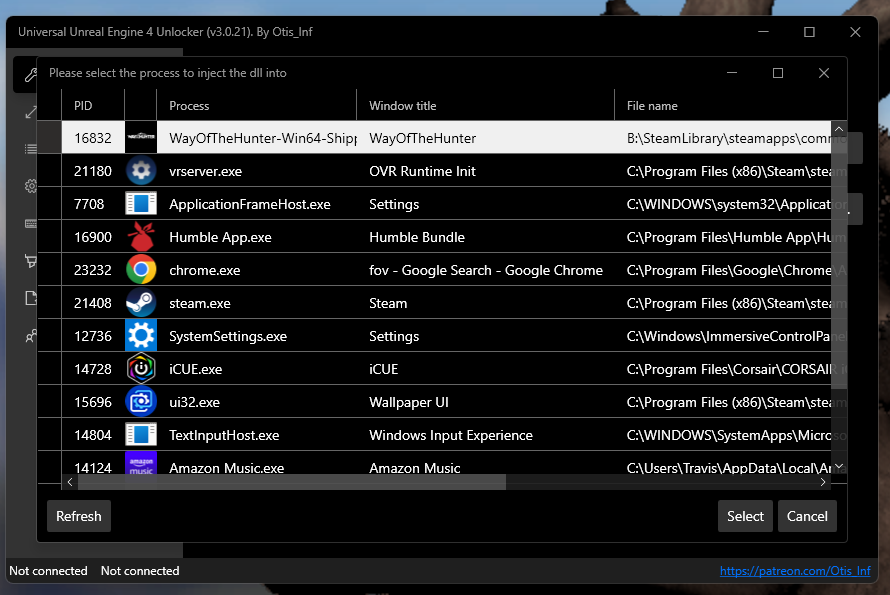Click the SystemSettings.exe gear icon
Viewport: 890px width, 595px height.
pyautogui.click(x=141, y=336)
